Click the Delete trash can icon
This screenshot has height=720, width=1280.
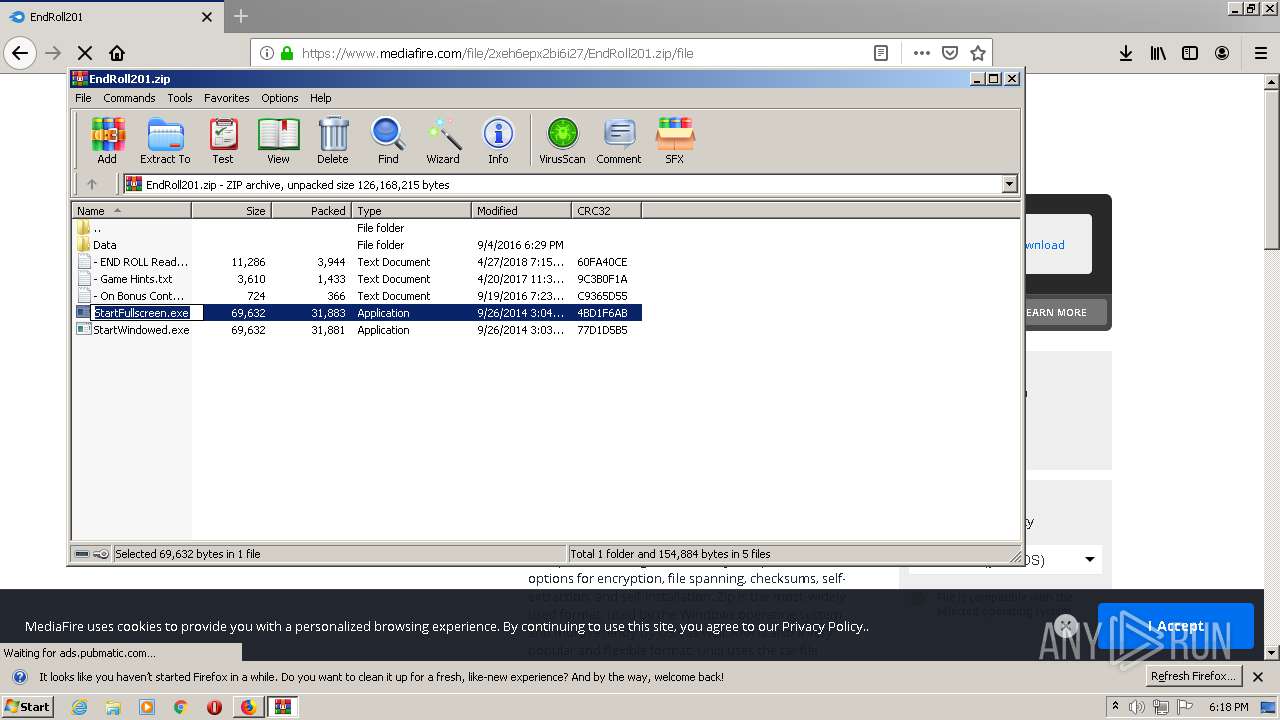333,140
